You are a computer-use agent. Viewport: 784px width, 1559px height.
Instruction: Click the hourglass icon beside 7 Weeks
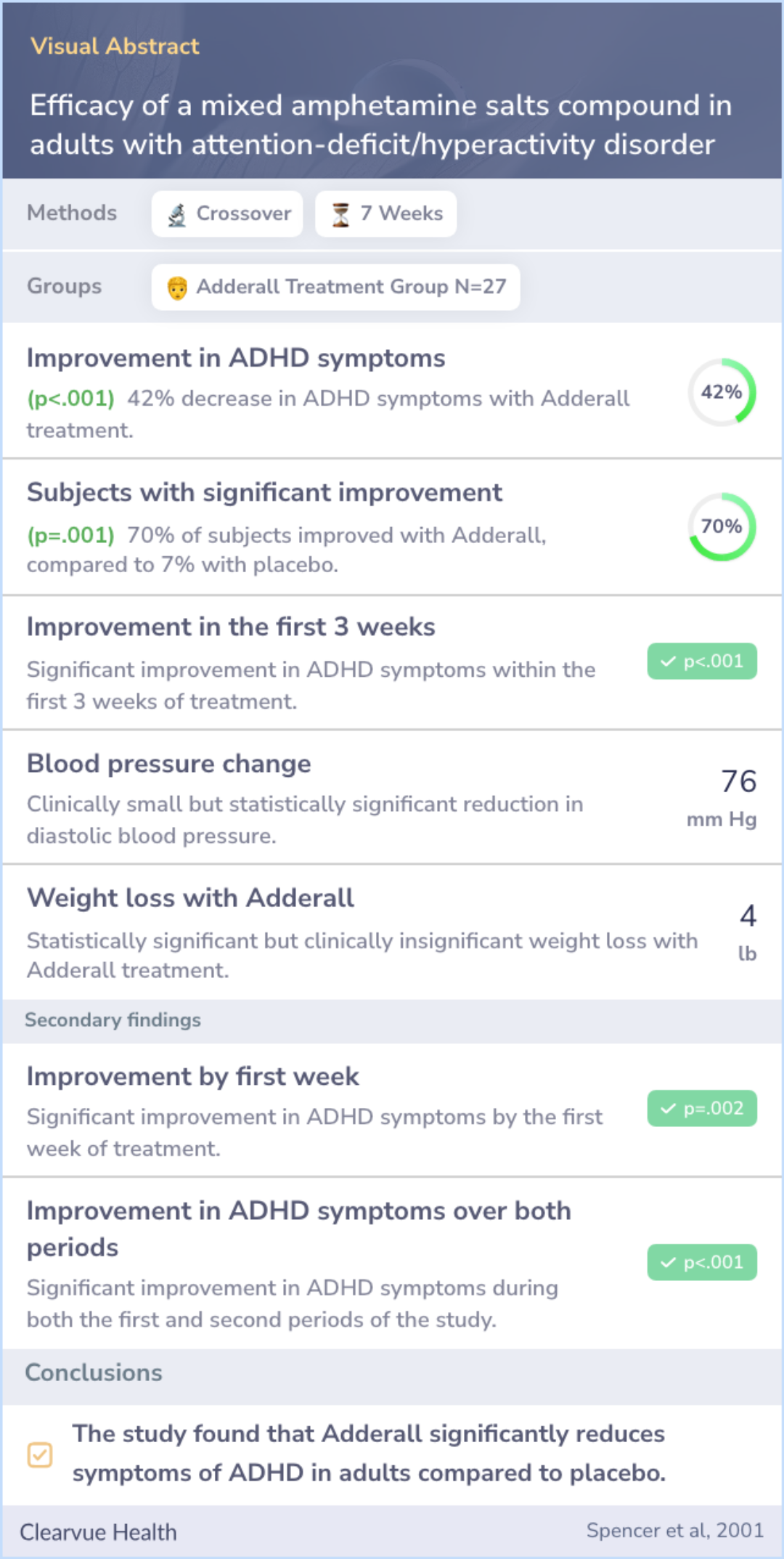[340, 214]
